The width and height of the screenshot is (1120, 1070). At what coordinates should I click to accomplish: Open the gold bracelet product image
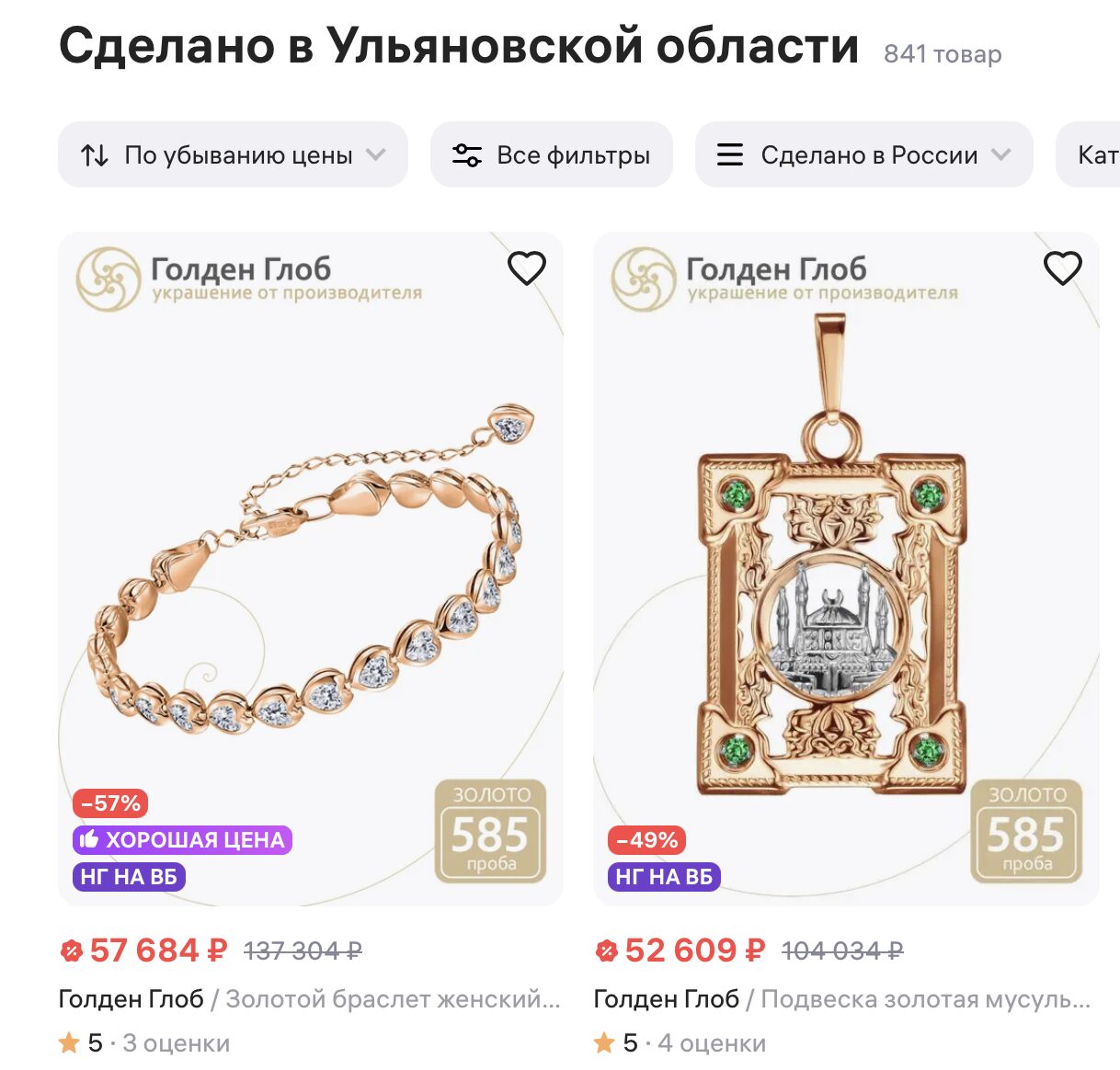click(x=311, y=569)
